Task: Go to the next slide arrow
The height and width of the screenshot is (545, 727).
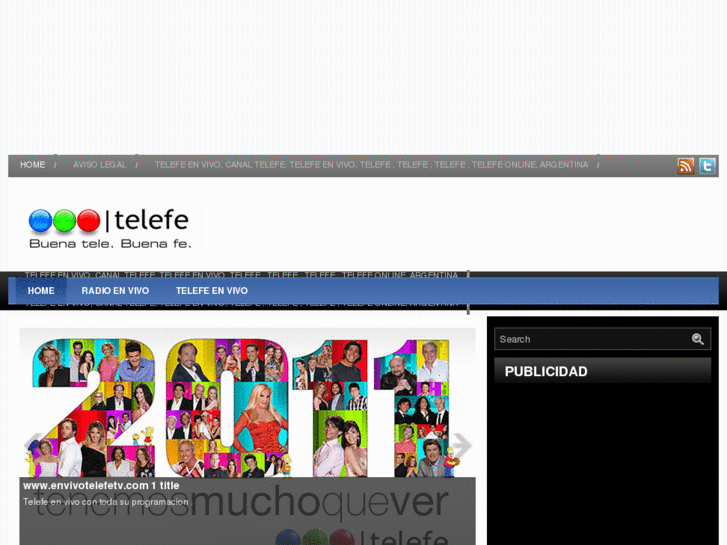Action: click(462, 445)
